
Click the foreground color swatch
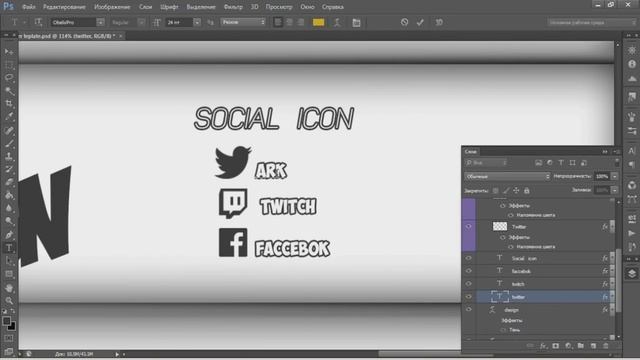[x=7, y=321]
